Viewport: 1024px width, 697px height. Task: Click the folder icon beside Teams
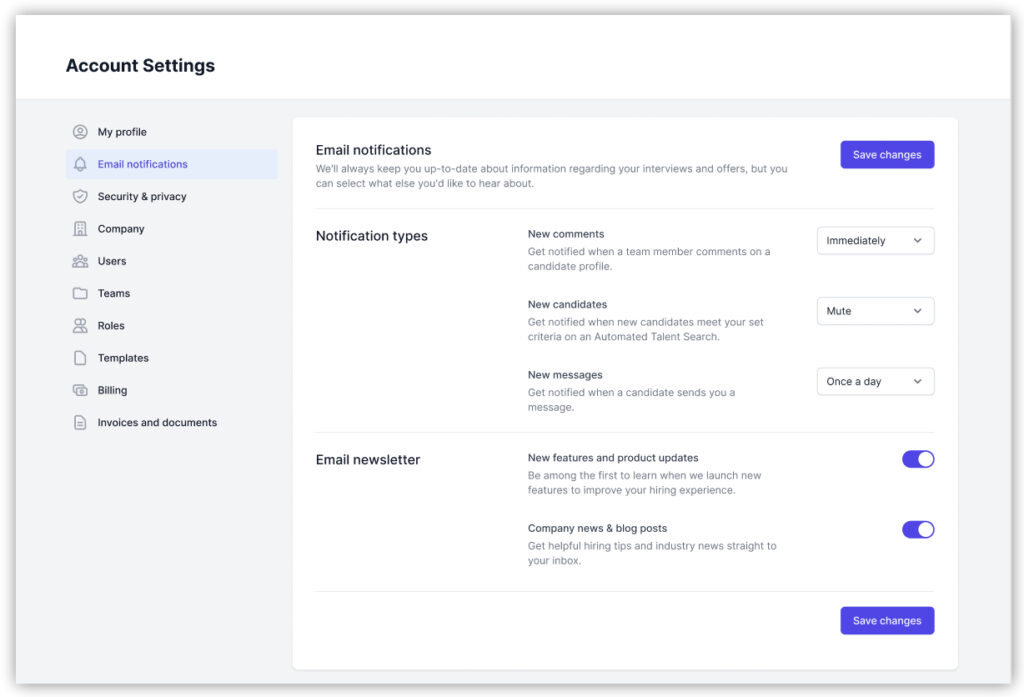[x=80, y=293]
